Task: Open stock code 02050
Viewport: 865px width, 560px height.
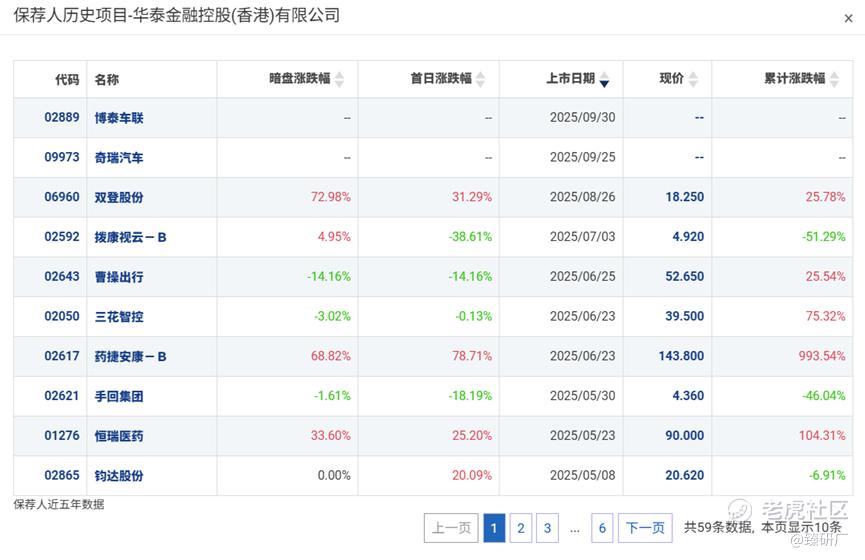Action: tap(62, 316)
